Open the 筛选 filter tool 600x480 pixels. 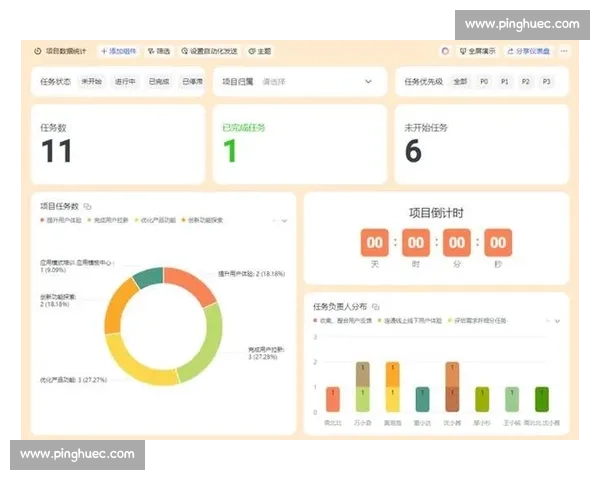tap(159, 51)
